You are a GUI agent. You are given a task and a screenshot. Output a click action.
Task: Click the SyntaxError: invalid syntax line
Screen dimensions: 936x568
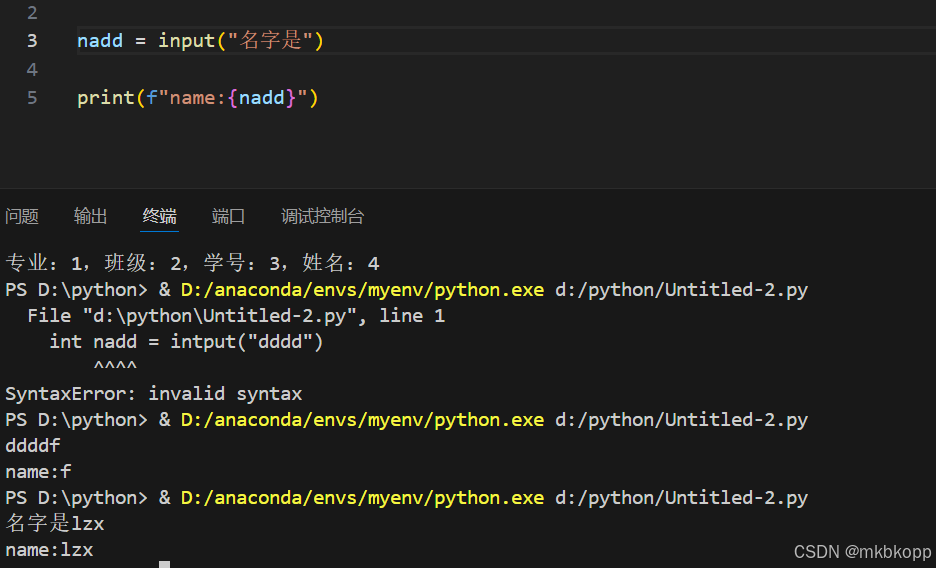pyautogui.click(x=153, y=394)
